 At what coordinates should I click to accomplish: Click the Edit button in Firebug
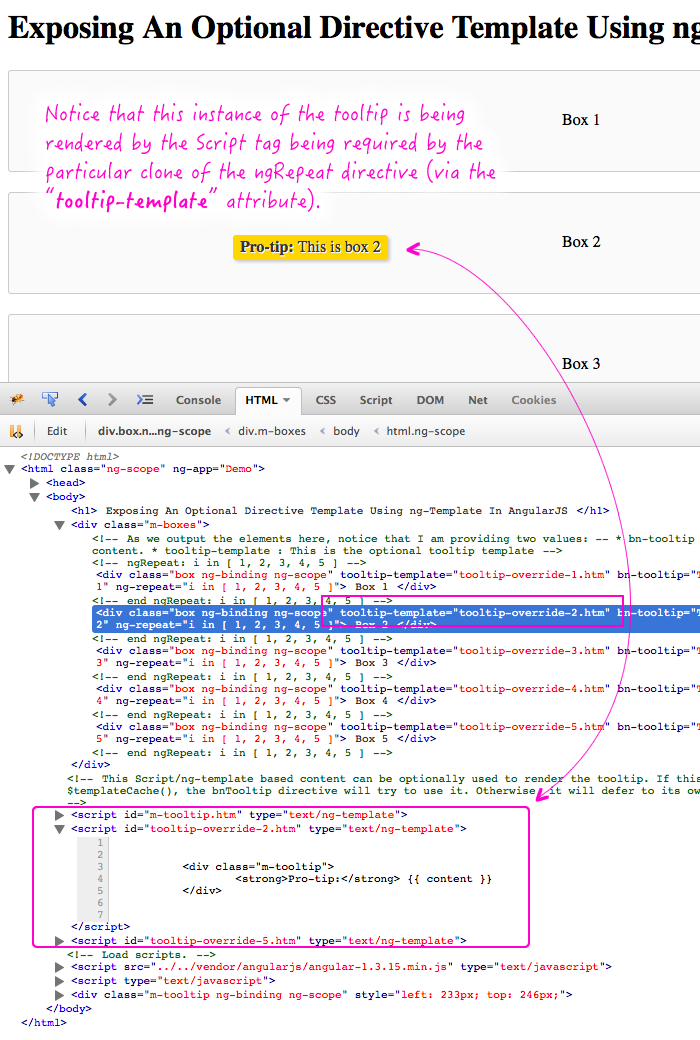coord(57,431)
